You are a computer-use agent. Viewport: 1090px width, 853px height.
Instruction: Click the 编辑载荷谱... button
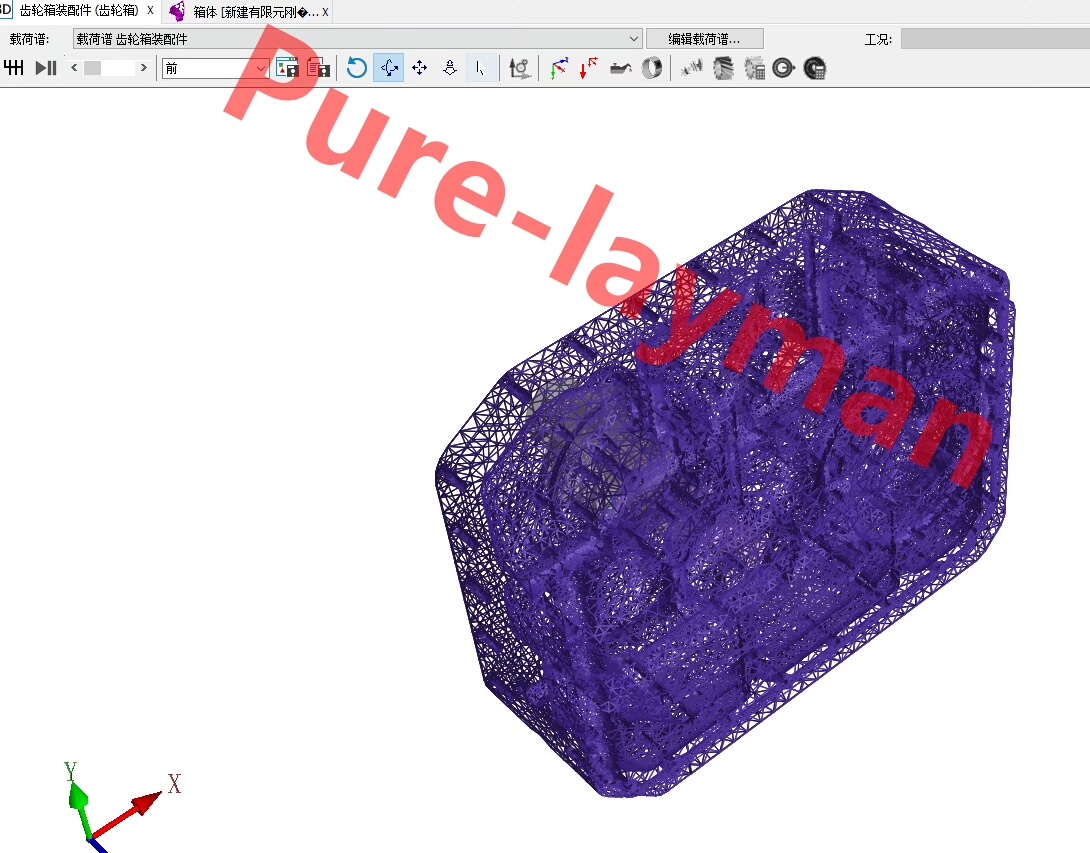point(705,39)
